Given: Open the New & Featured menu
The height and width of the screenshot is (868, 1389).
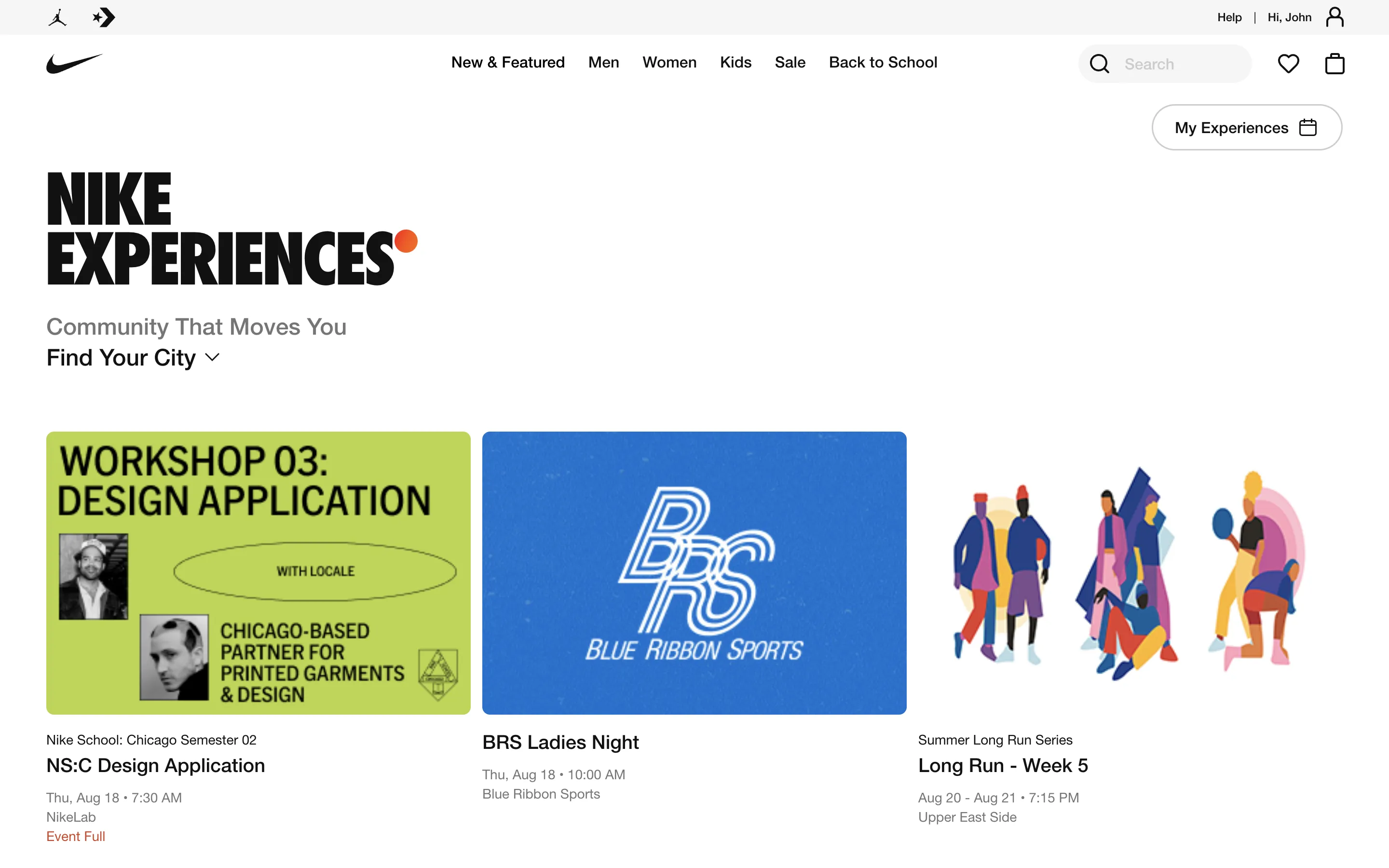Looking at the screenshot, I should tap(507, 62).
